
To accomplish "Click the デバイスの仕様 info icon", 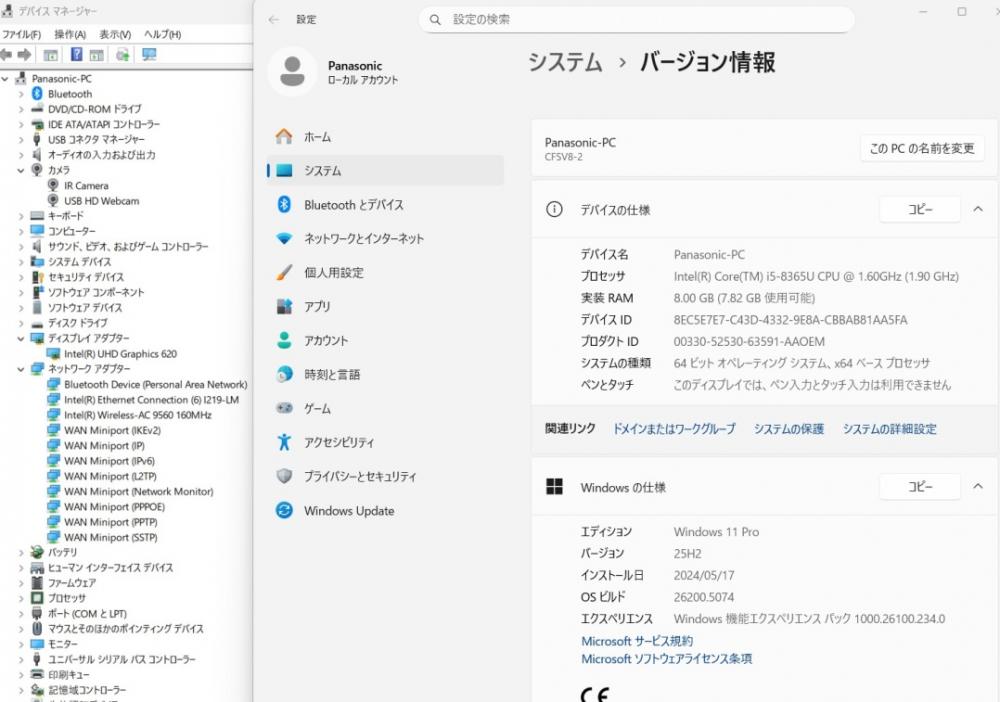I will (x=554, y=209).
